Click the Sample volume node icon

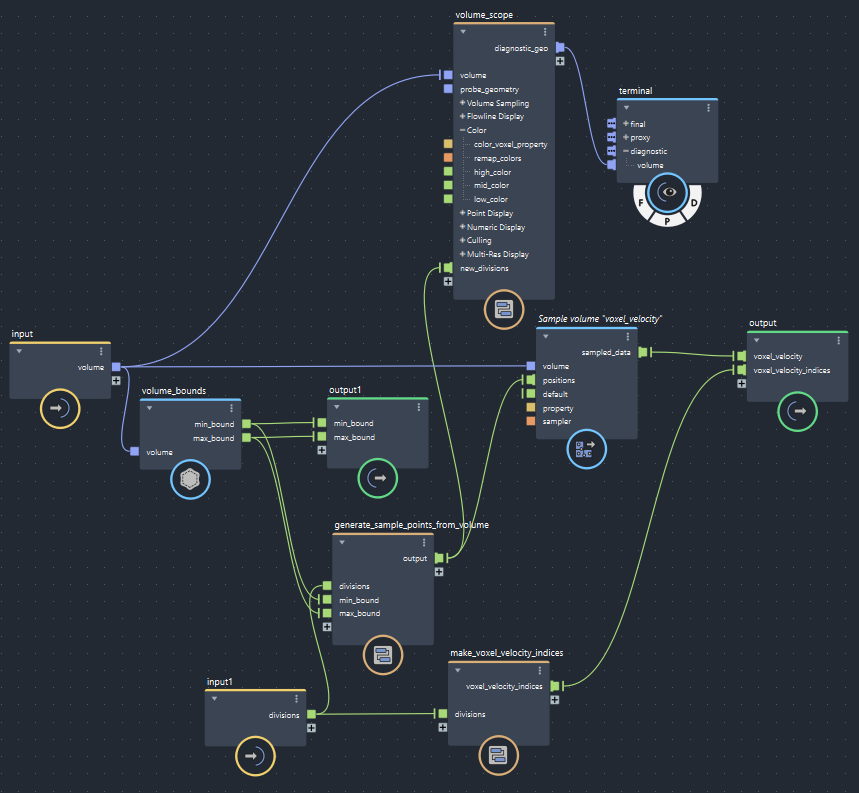(586, 449)
